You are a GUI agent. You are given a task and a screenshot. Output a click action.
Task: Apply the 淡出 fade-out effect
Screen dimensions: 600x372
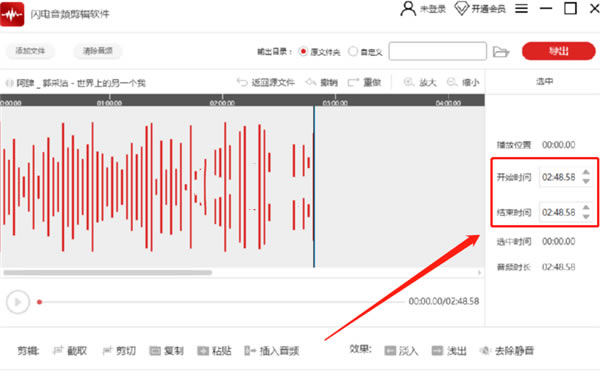(449, 351)
